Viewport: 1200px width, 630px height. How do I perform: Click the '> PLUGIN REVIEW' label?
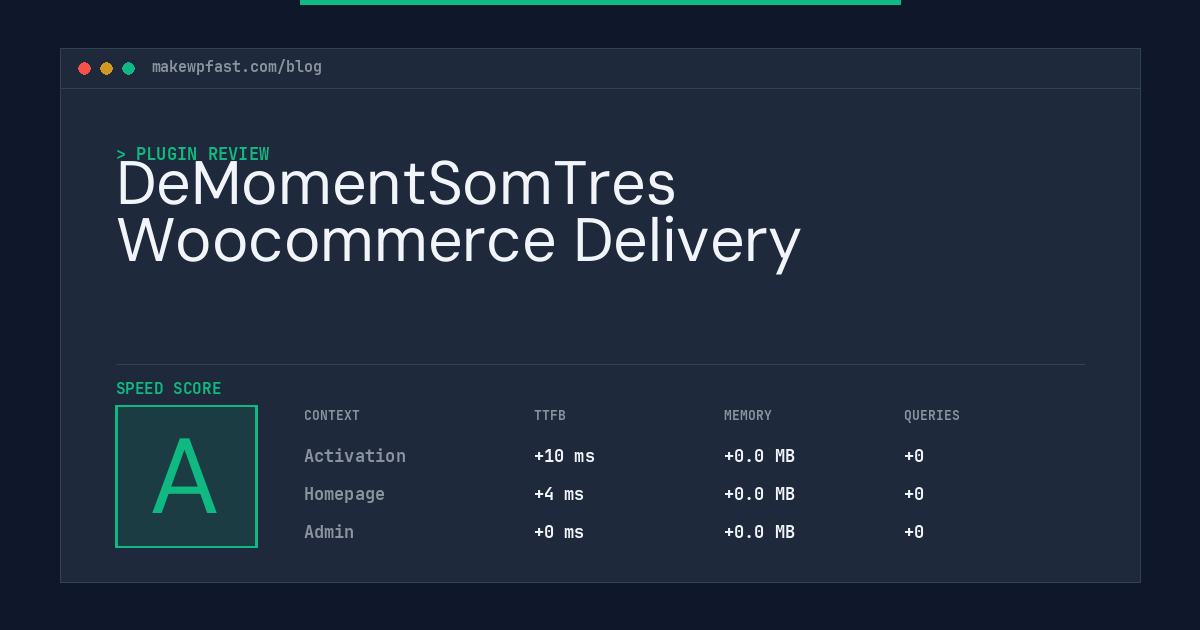193,154
